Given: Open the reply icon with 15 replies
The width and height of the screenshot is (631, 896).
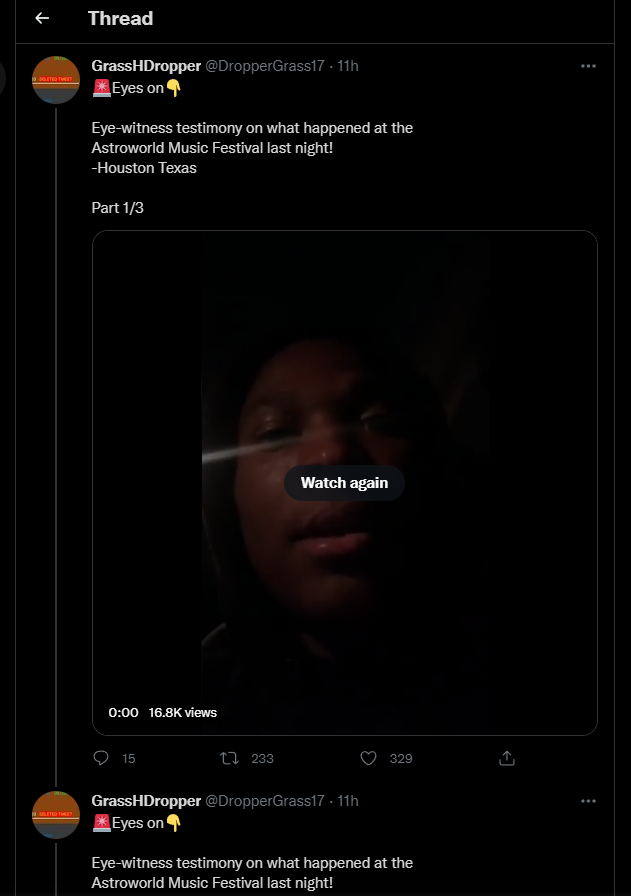Looking at the screenshot, I should [101, 758].
